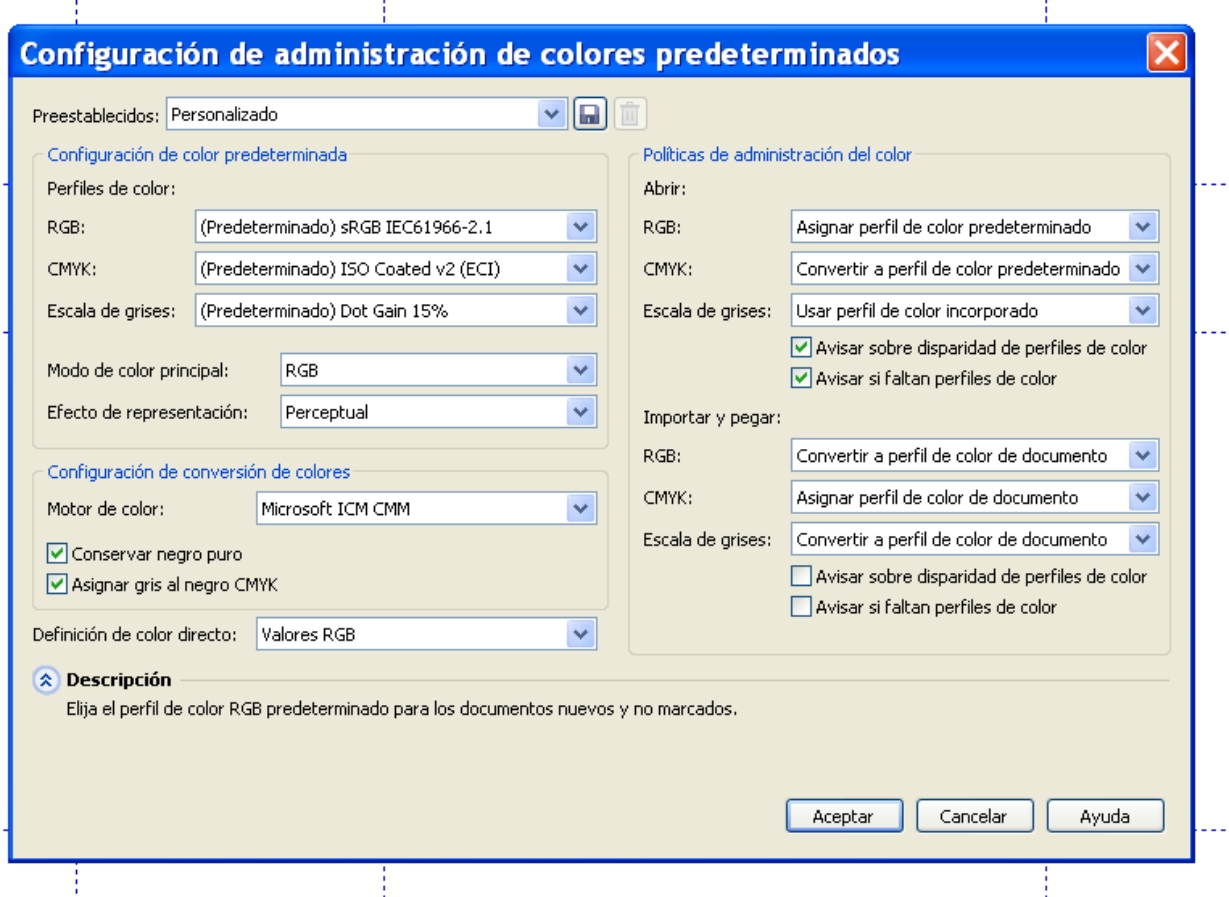This screenshot has height=897, width=1229.
Task: Open Importar y pegar RGB policy dropdown
Action: point(975,455)
